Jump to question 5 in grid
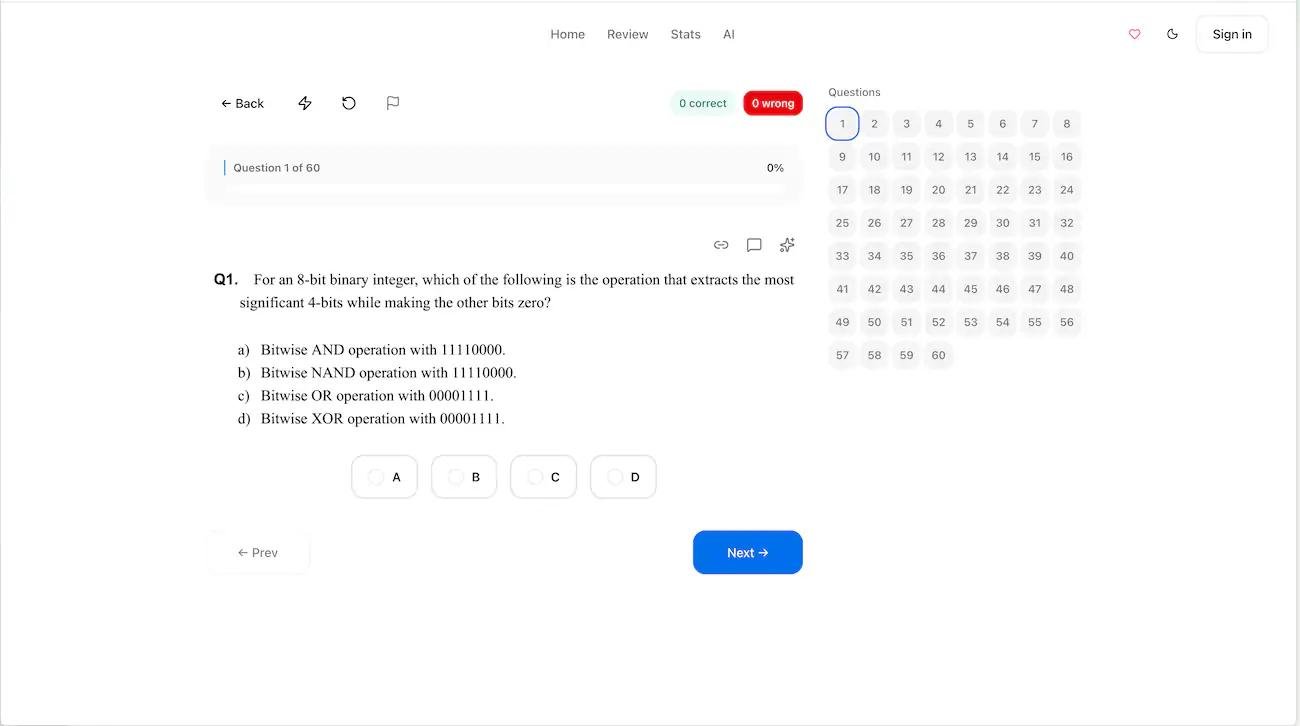Viewport: 1300px width, 726px height. click(x=970, y=124)
